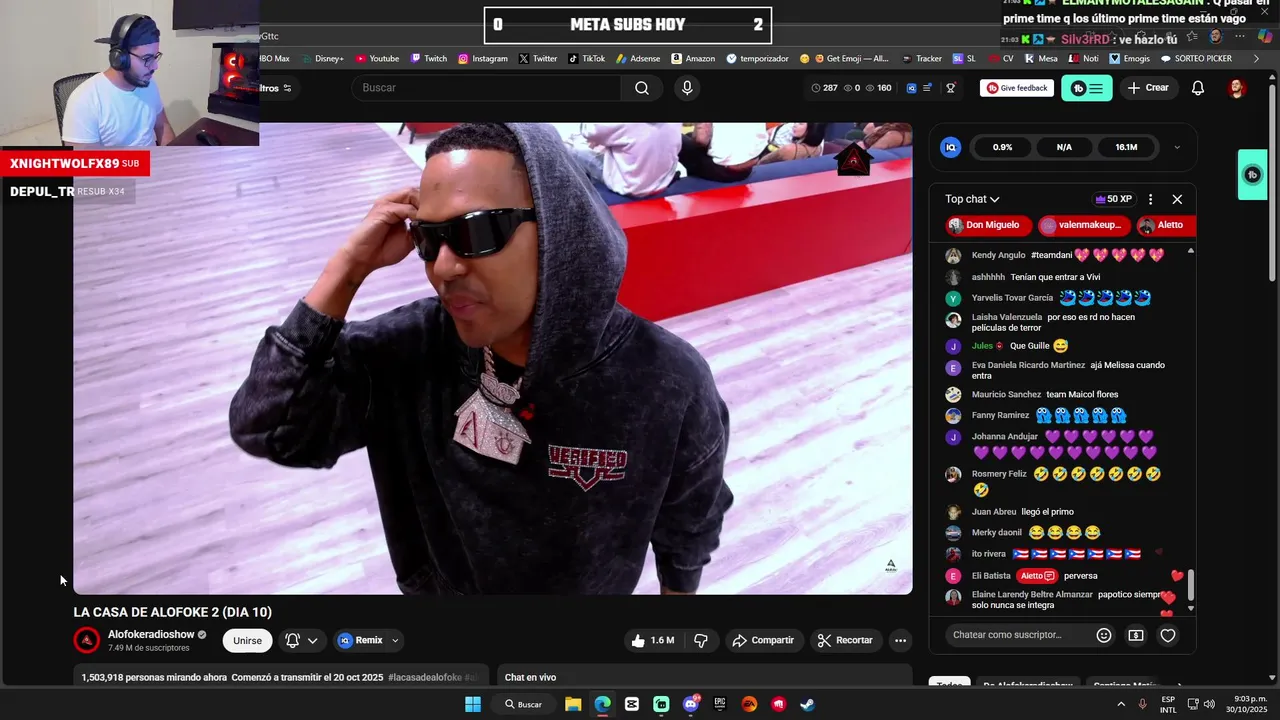Open File Explorer from taskbar
Viewport: 1280px width, 720px height.
[x=573, y=704]
